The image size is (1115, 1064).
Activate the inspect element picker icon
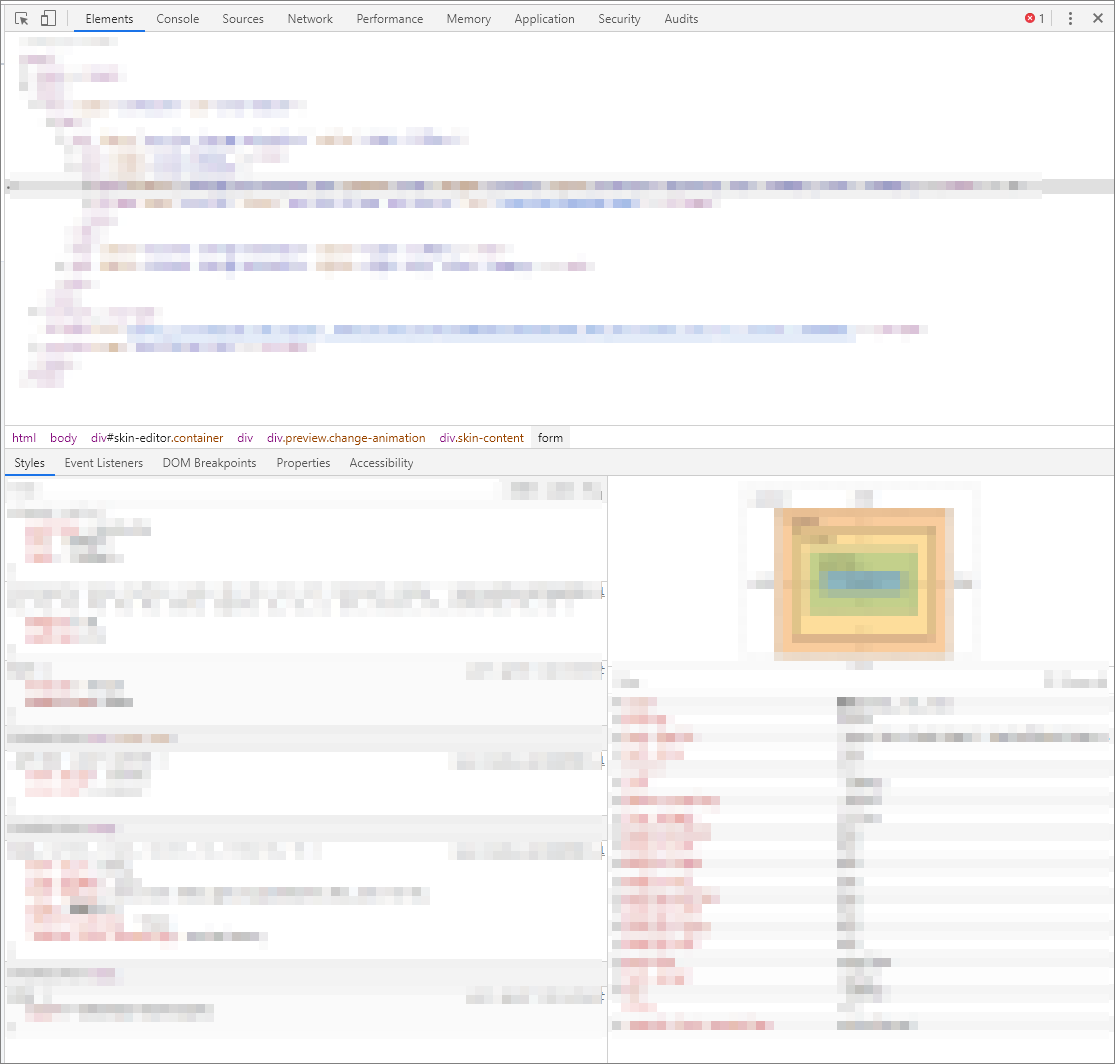tap(21, 18)
